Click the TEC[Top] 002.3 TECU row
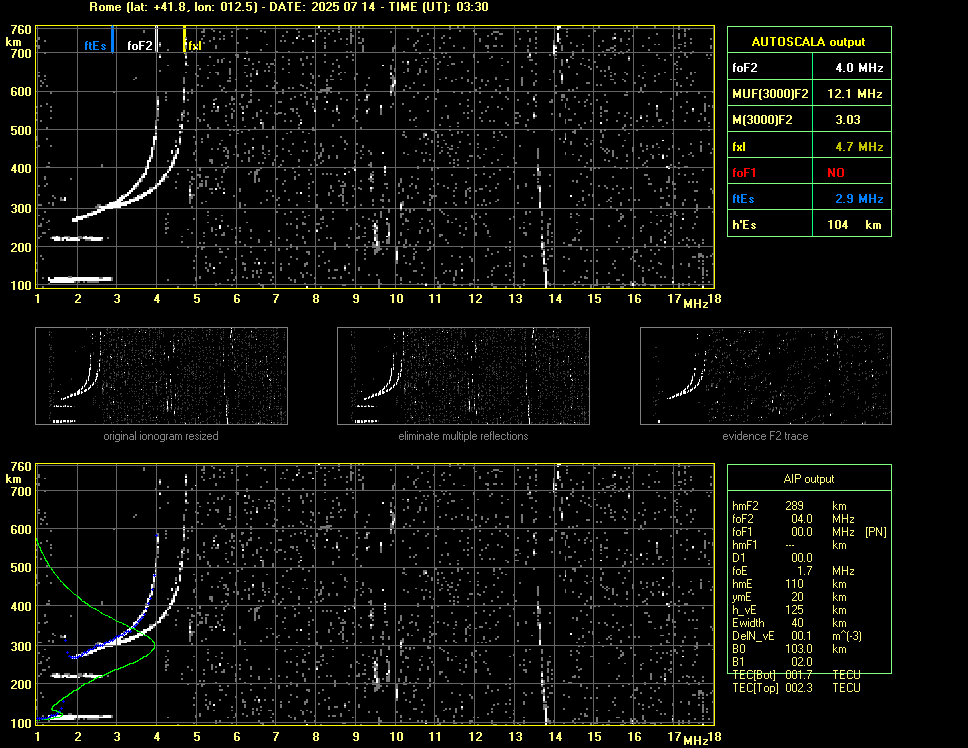Screen dimensions: 968x748 (796, 688)
